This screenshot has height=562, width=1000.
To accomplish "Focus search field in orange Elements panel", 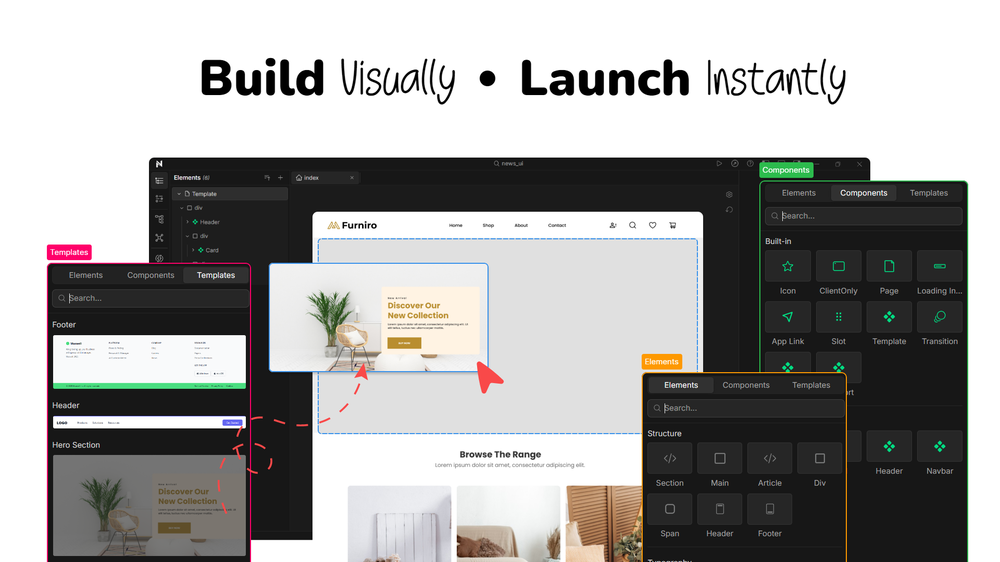I will tap(746, 408).
